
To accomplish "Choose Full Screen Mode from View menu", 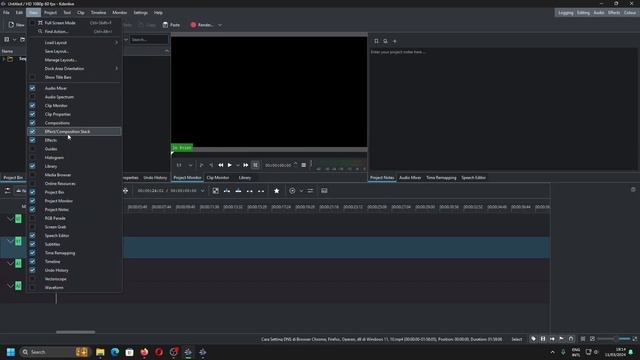I will click(x=74, y=23).
